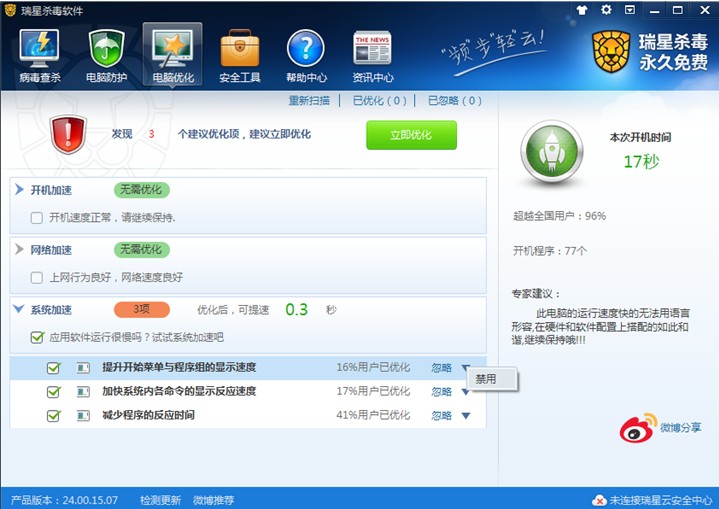The width and height of the screenshot is (719, 509).
Task: Click the cloud disconnected status icon
Action: click(598, 500)
